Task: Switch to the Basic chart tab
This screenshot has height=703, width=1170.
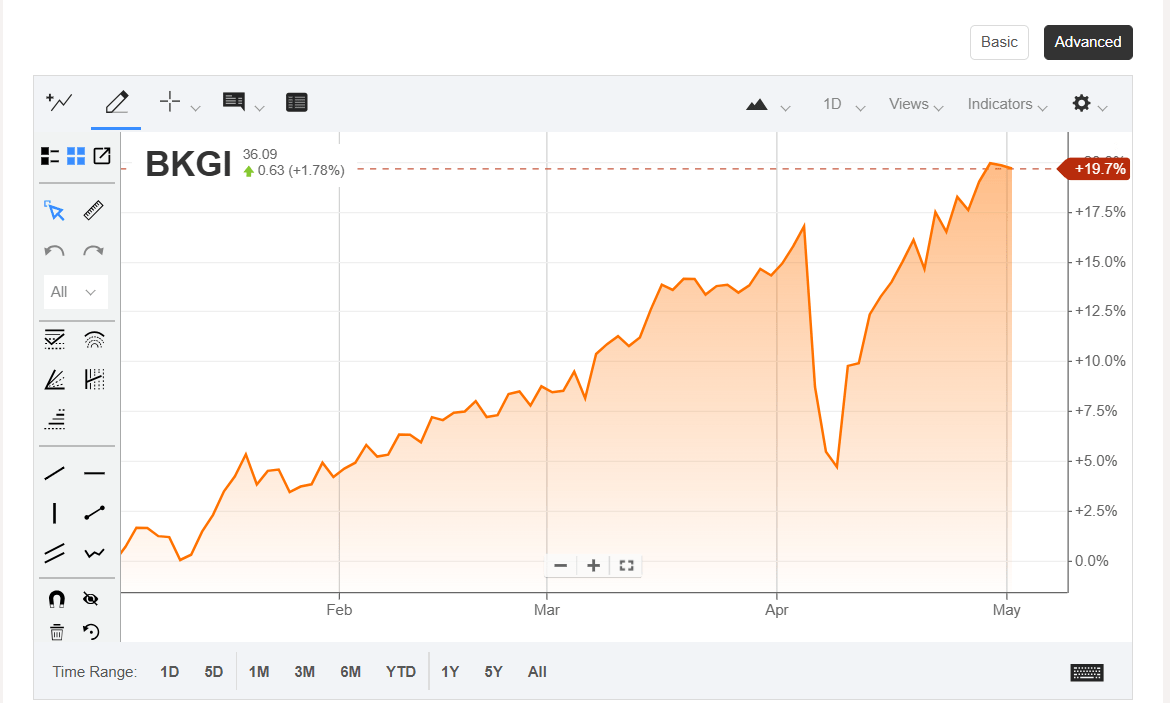Action: pos(999,42)
